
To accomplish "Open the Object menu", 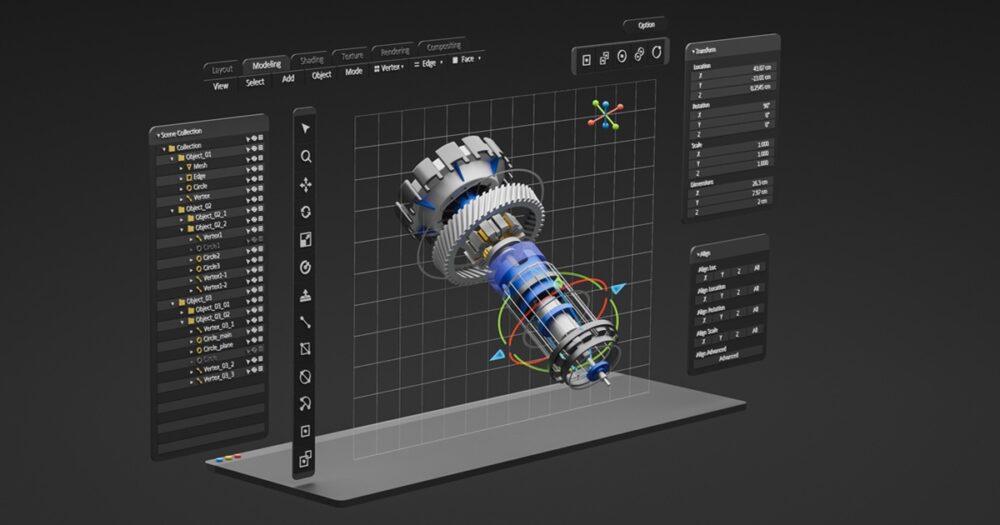I will point(321,75).
